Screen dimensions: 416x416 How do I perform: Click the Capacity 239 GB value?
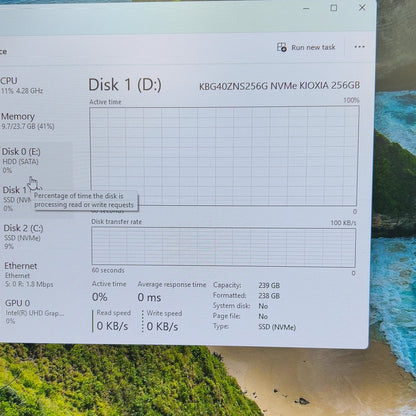coord(269,285)
